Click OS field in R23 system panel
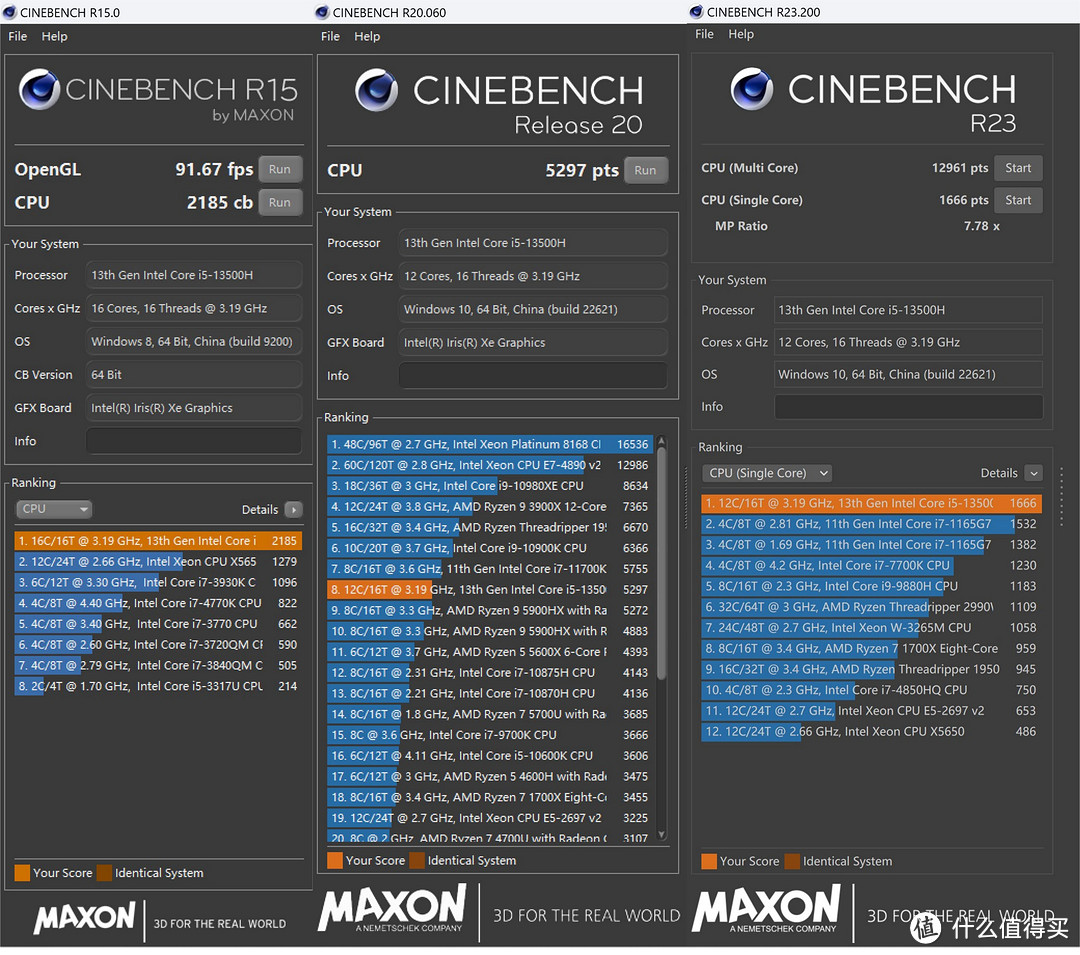Viewport: 1080px width, 955px height. click(908, 375)
